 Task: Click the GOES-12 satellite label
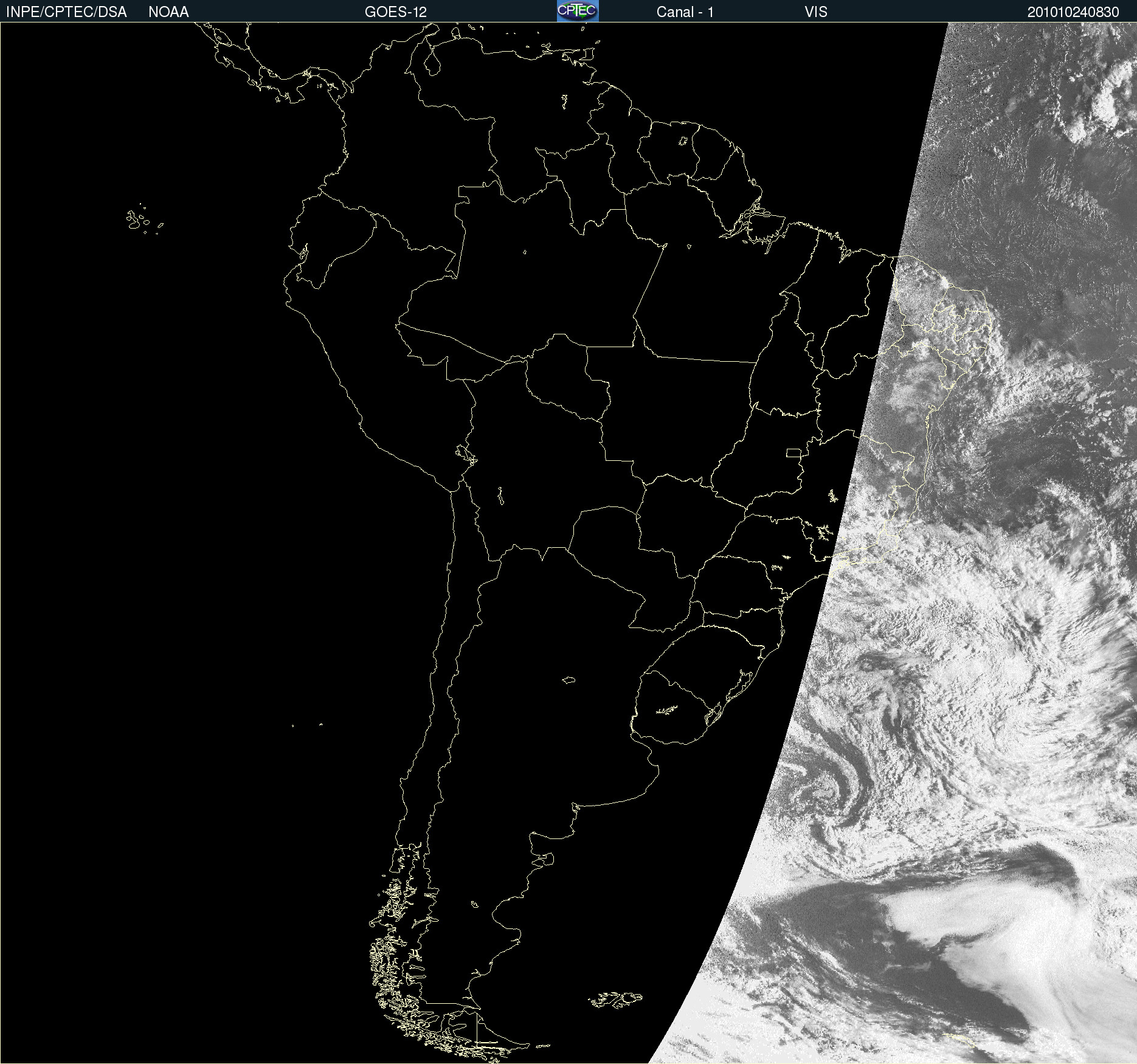tap(396, 12)
